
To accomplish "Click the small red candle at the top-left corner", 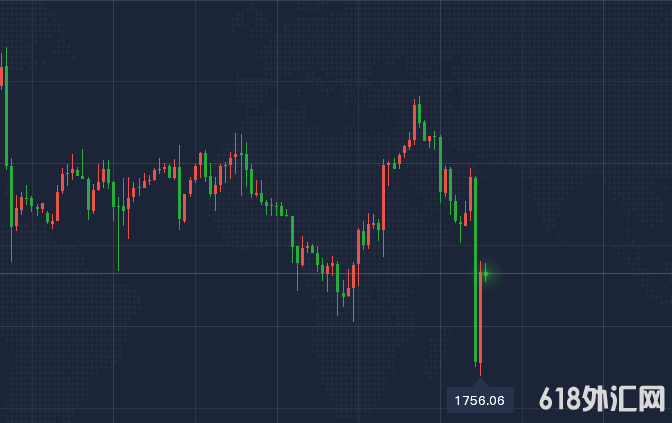I will [x=2, y=77].
